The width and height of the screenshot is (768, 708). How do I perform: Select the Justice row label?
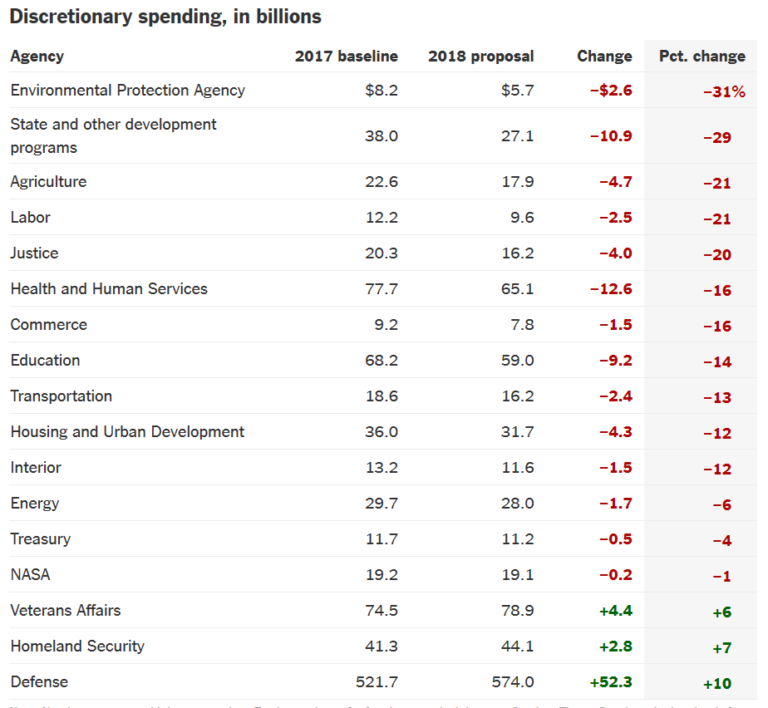(x=34, y=253)
